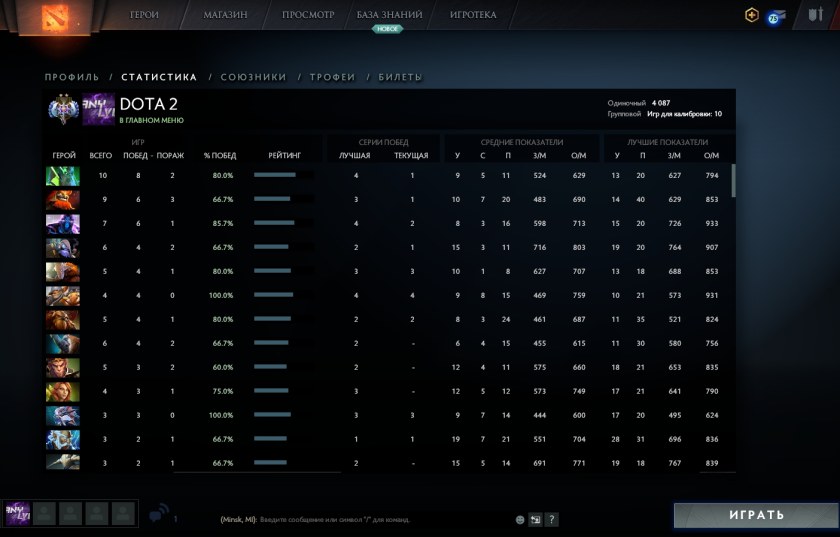Sort table by the ГЕРОЙ column header

click(x=64, y=155)
